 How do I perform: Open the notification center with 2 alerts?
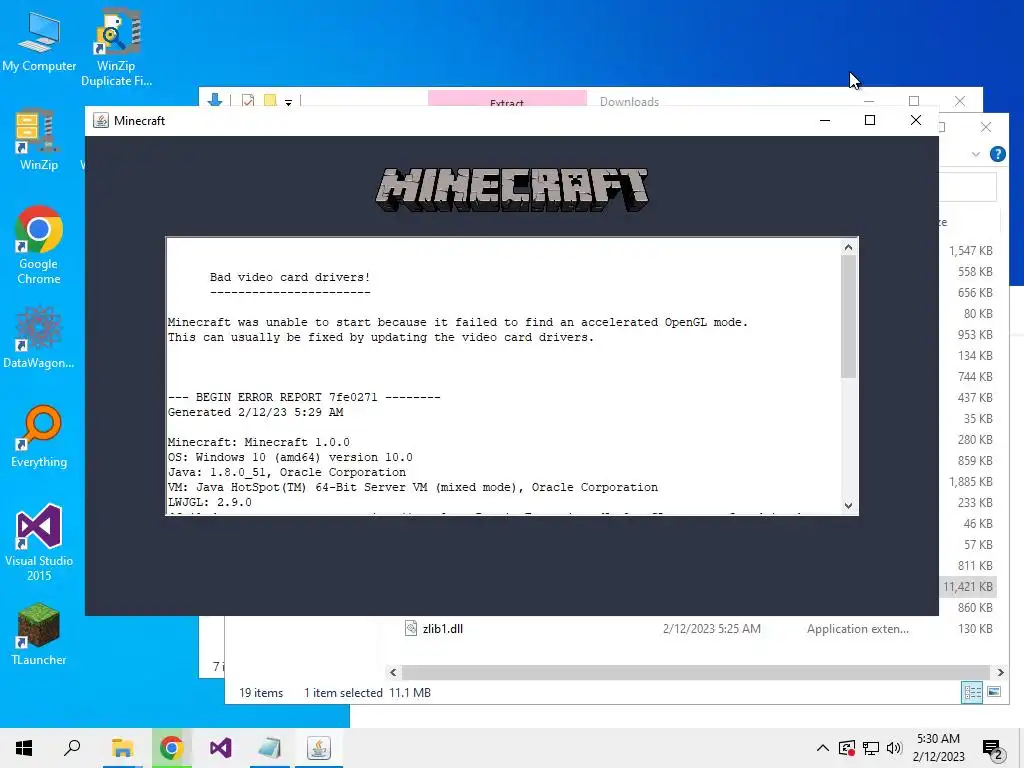click(x=993, y=749)
